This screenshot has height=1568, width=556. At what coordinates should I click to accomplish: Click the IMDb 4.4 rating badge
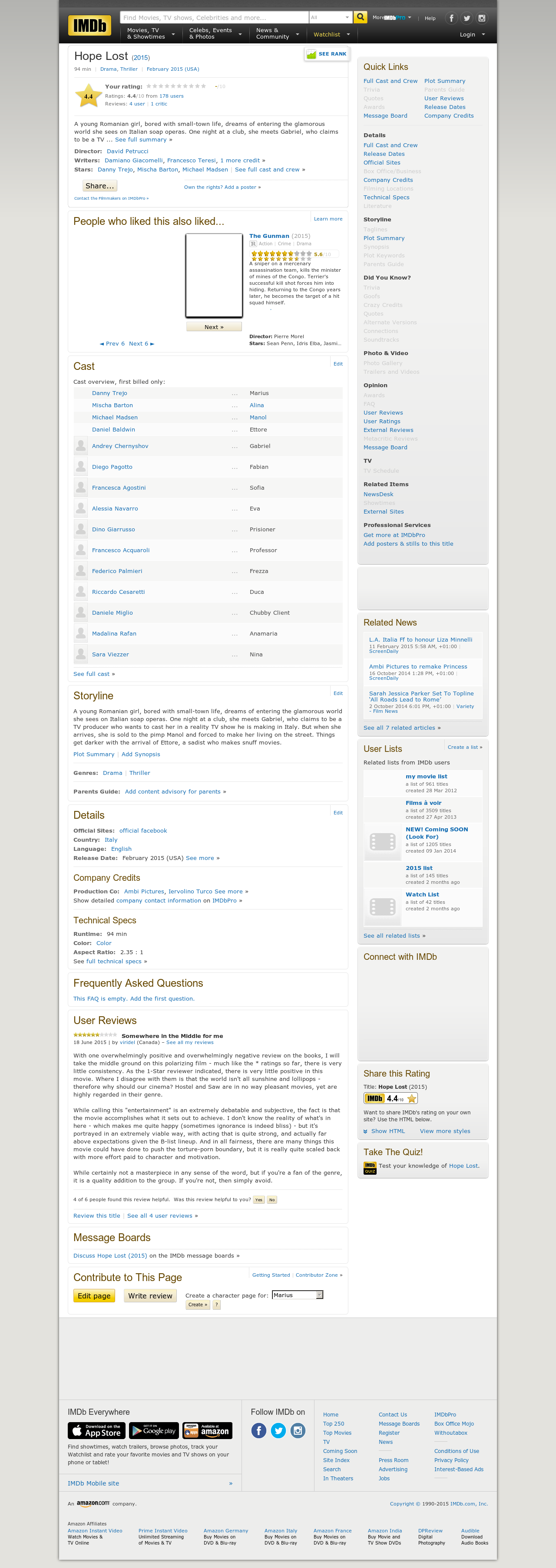[391, 1099]
